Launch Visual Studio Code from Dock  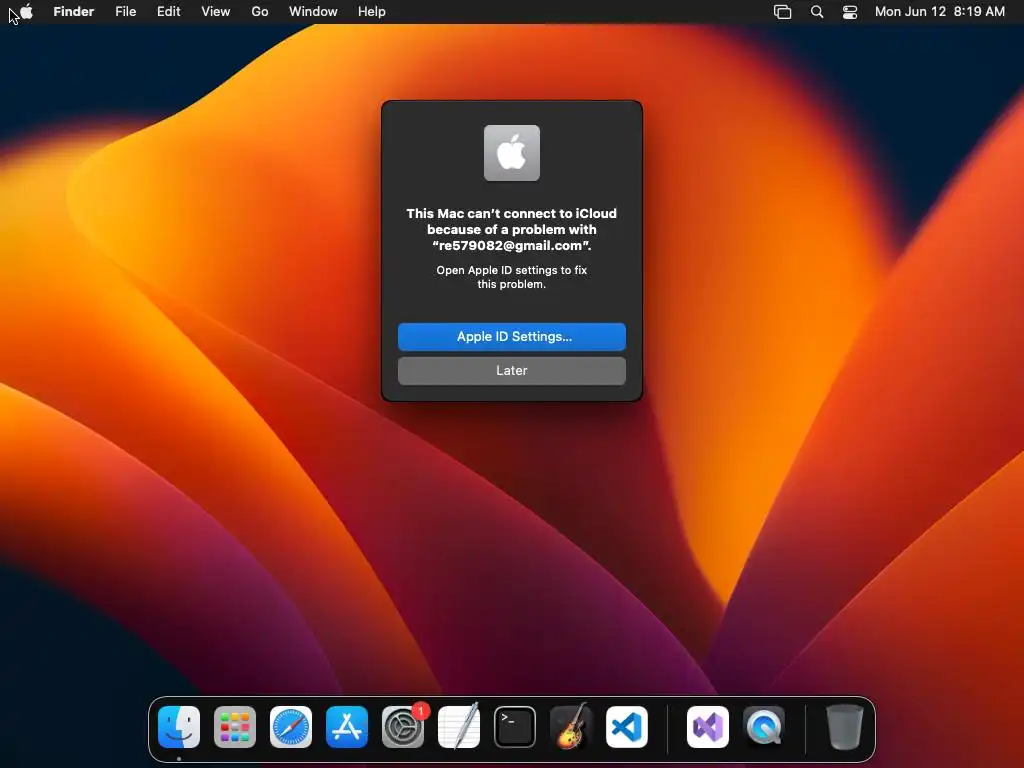pyautogui.click(x=627, y=727)
